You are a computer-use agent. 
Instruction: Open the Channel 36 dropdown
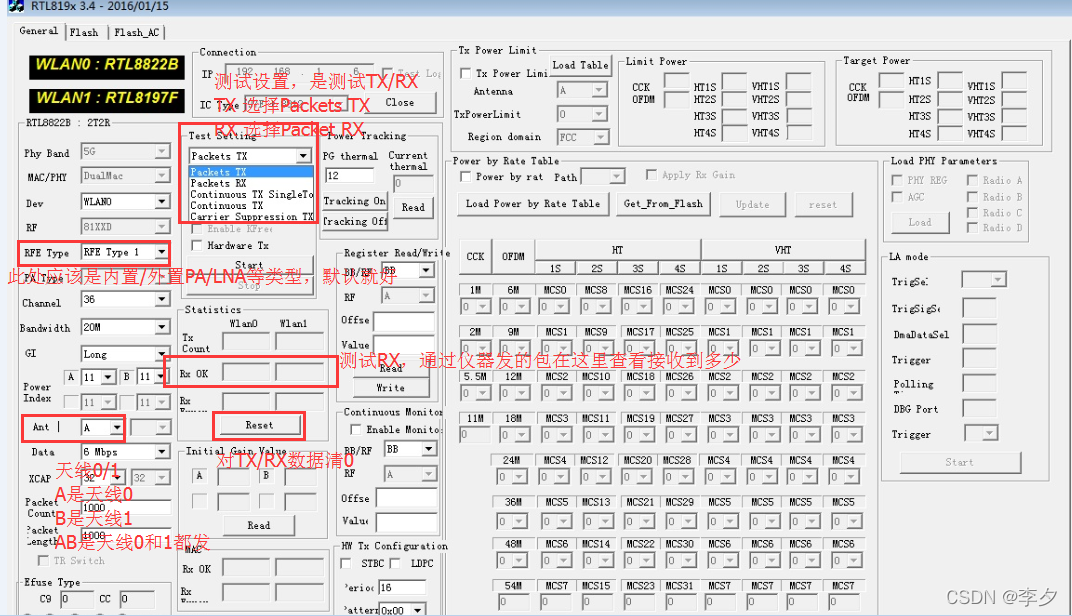coord(161,299)
